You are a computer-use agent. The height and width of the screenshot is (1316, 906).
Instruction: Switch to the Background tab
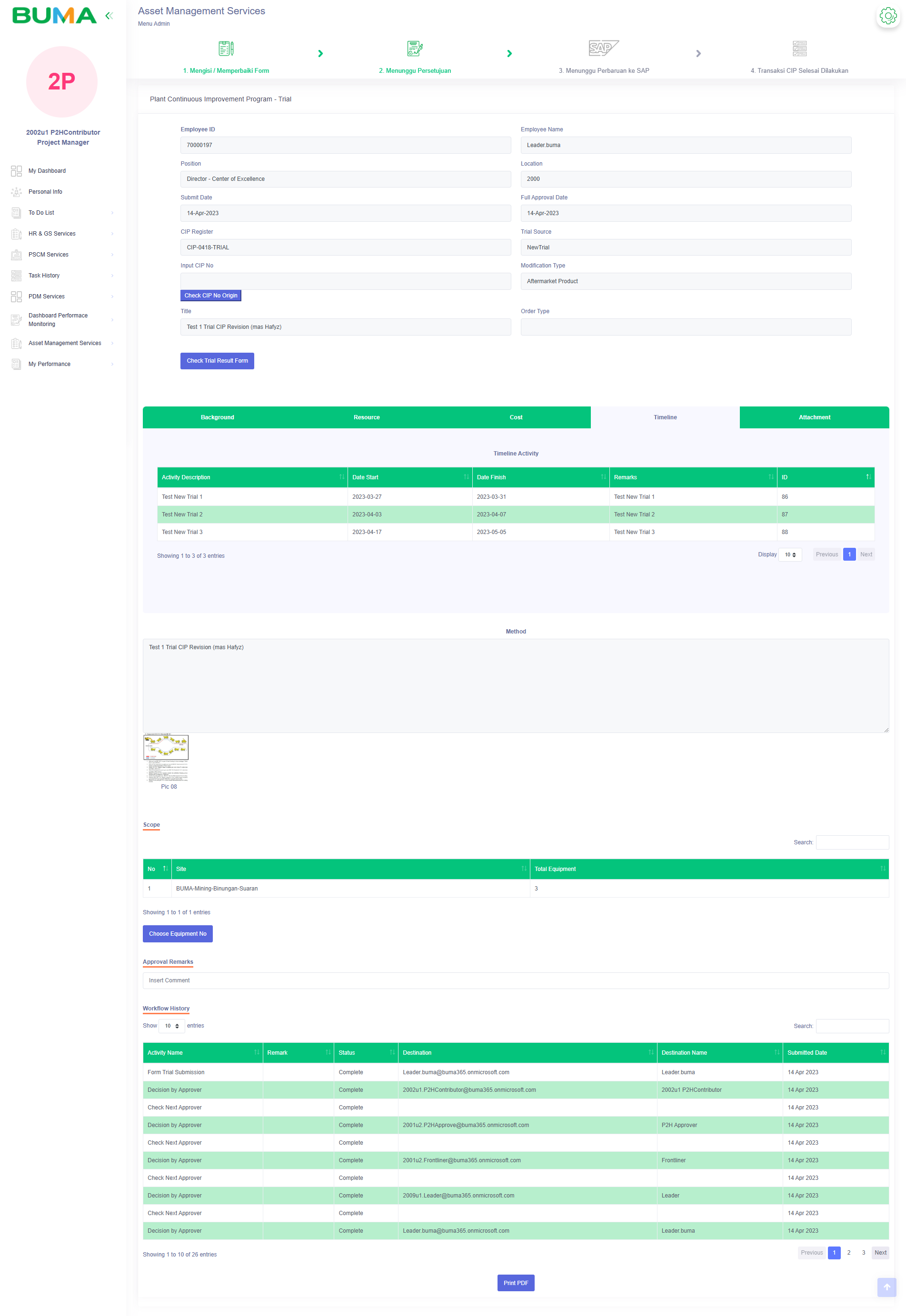pos(218,418)
